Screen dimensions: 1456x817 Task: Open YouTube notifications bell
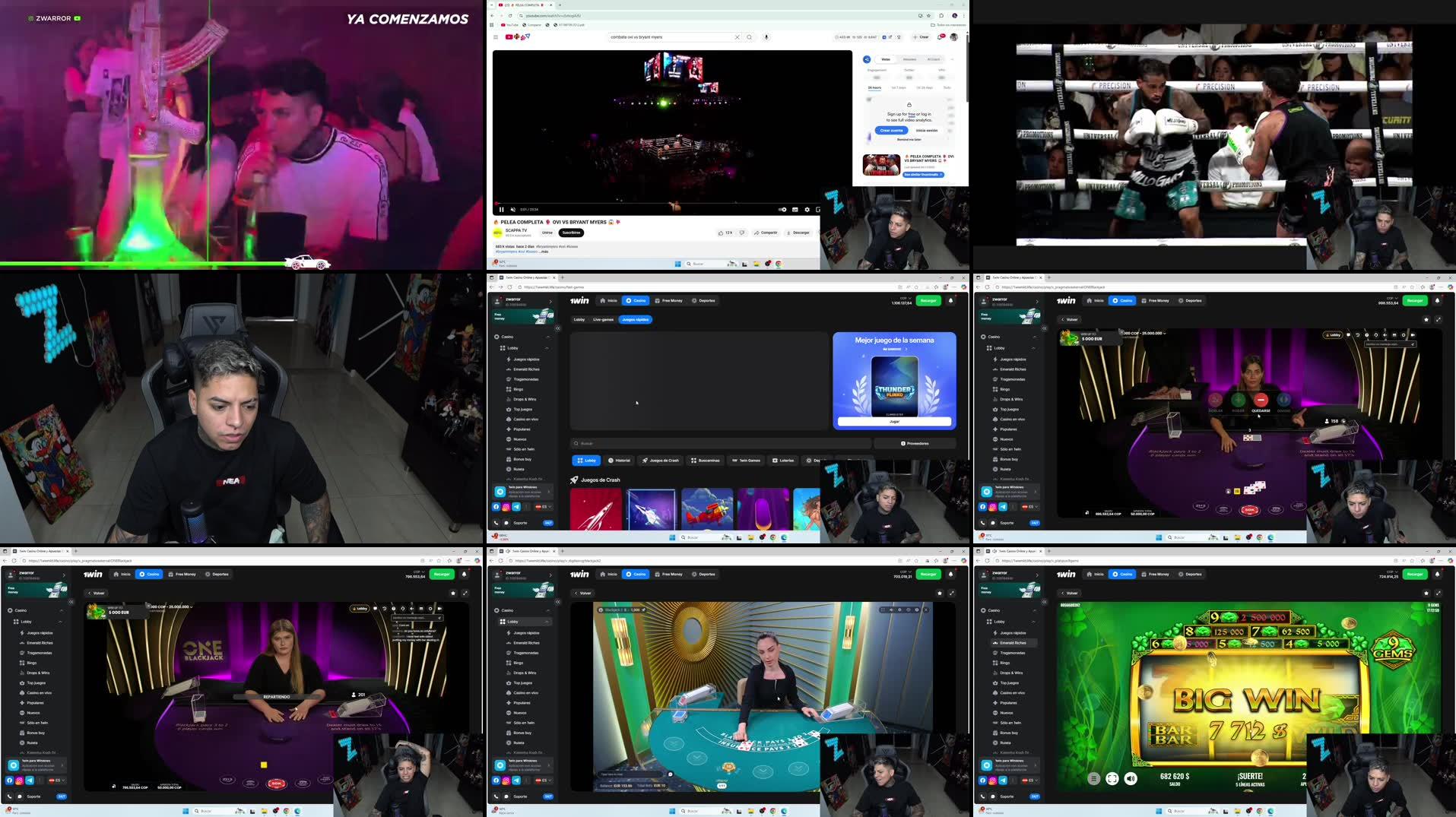click(x=941, y=37)
